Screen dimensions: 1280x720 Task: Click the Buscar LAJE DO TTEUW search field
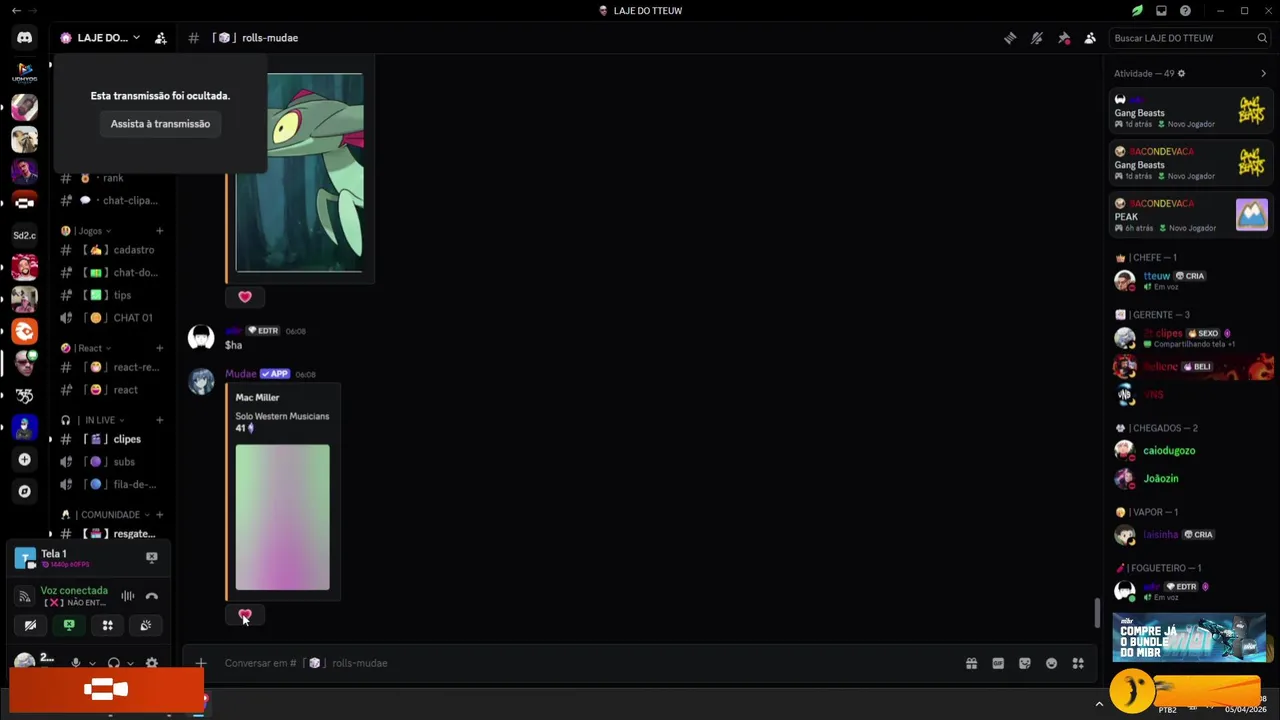click(1190, 38)
